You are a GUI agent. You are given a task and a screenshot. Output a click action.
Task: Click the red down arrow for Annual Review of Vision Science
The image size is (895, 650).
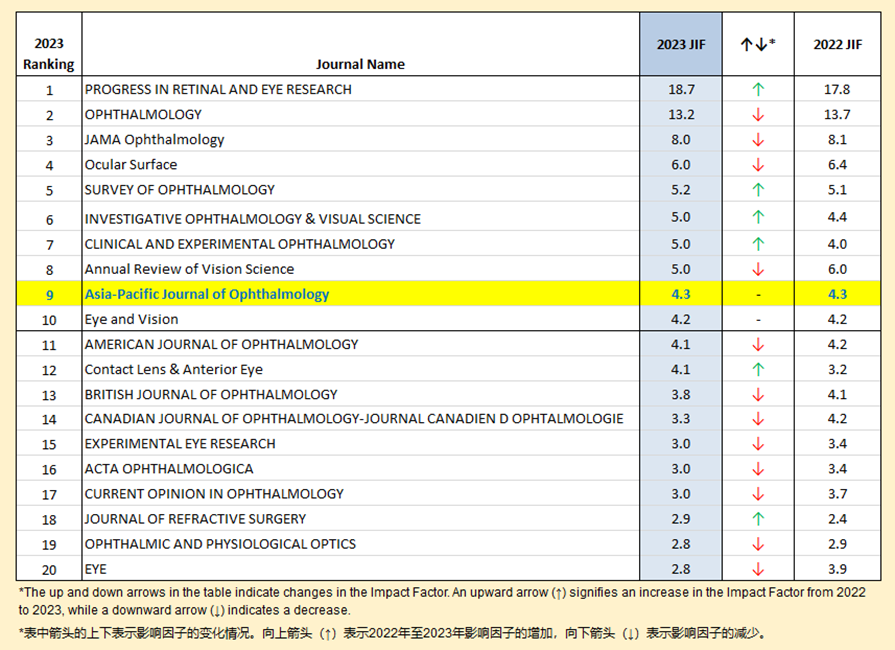(x=758, y=269)
